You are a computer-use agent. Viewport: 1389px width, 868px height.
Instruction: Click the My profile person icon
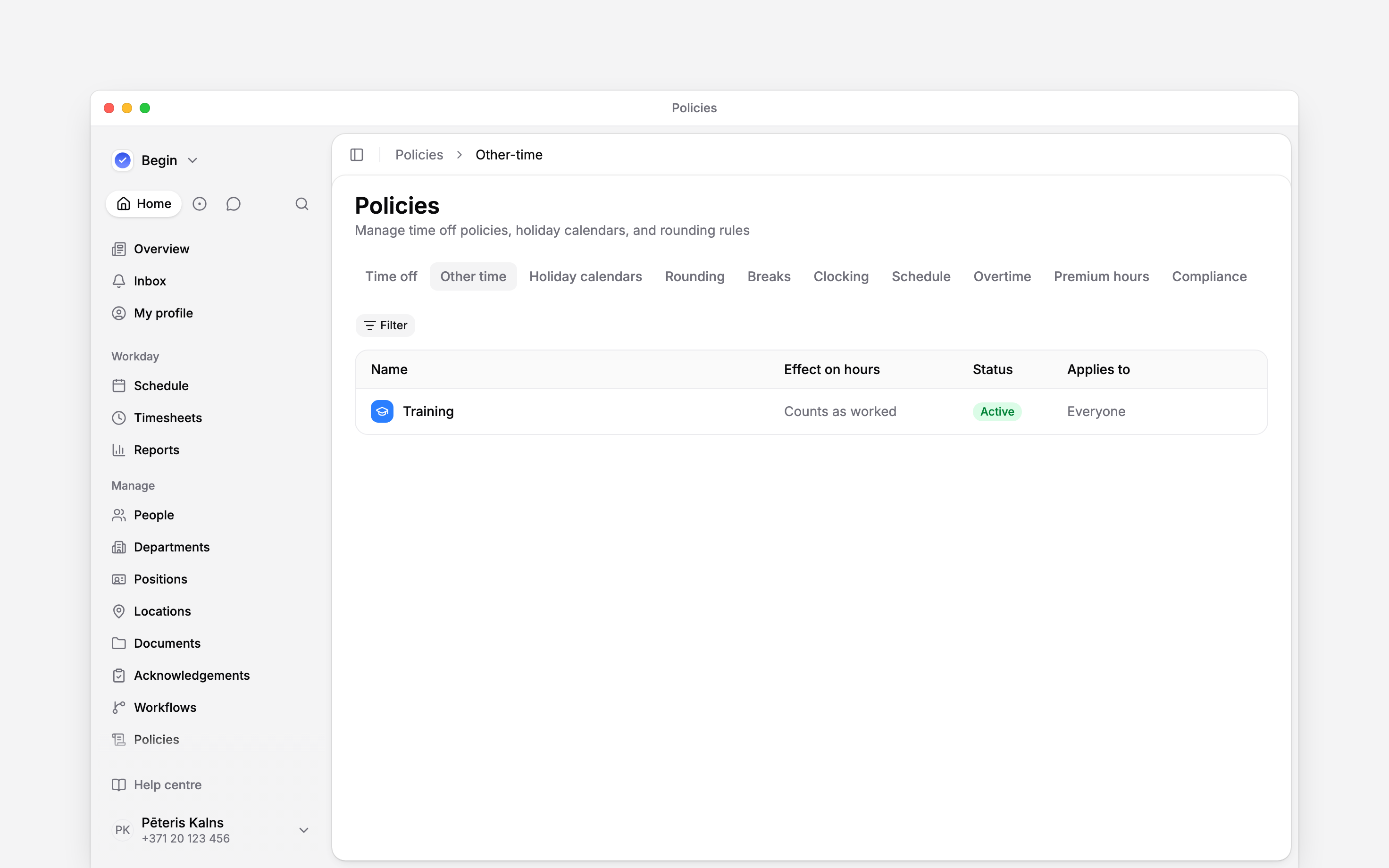pos(119,313)
